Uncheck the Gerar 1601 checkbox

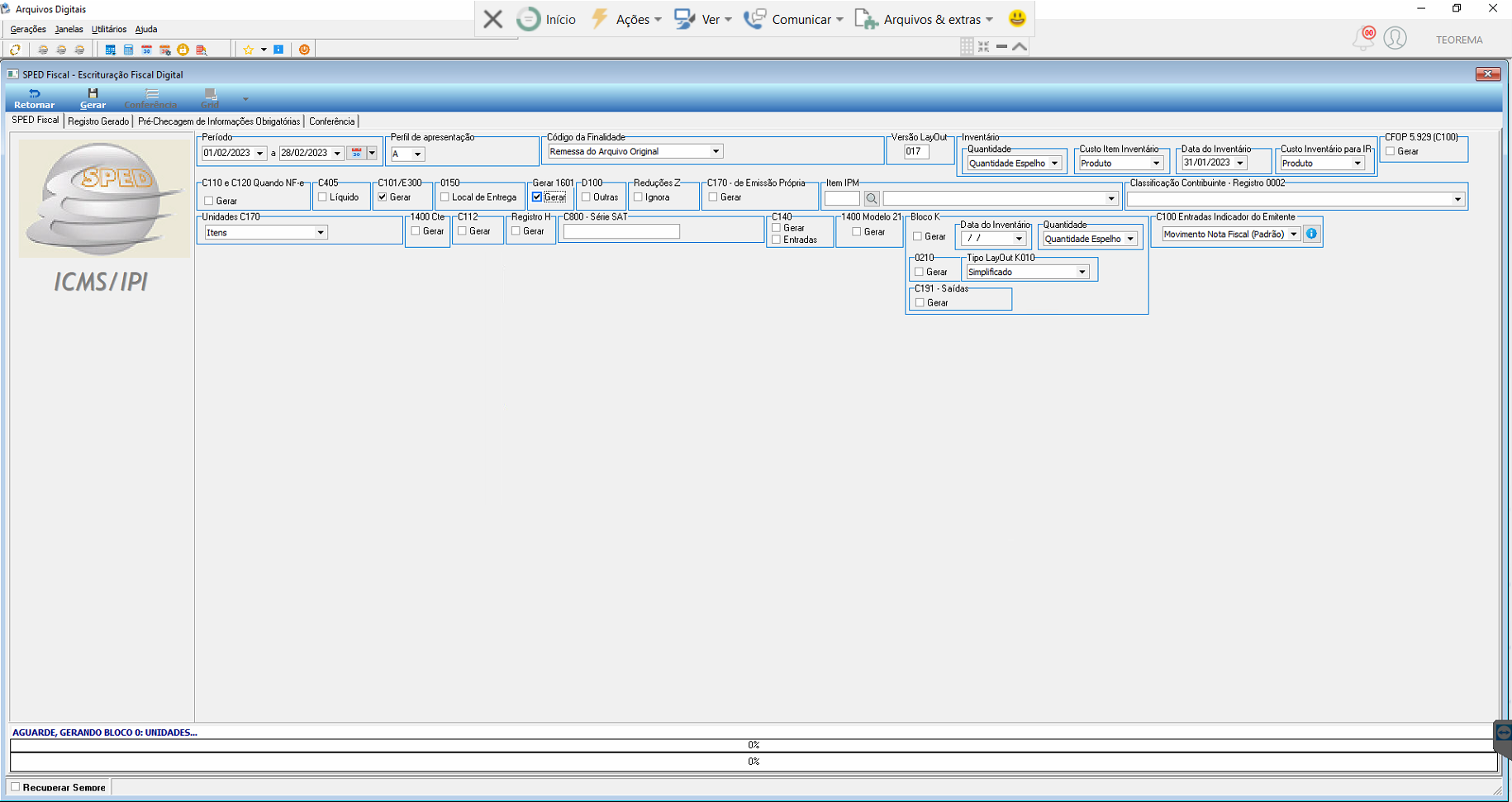537,197
